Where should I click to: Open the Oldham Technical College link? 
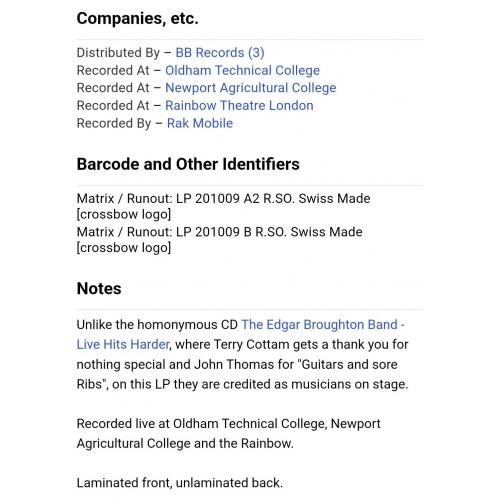coord(242,70)
